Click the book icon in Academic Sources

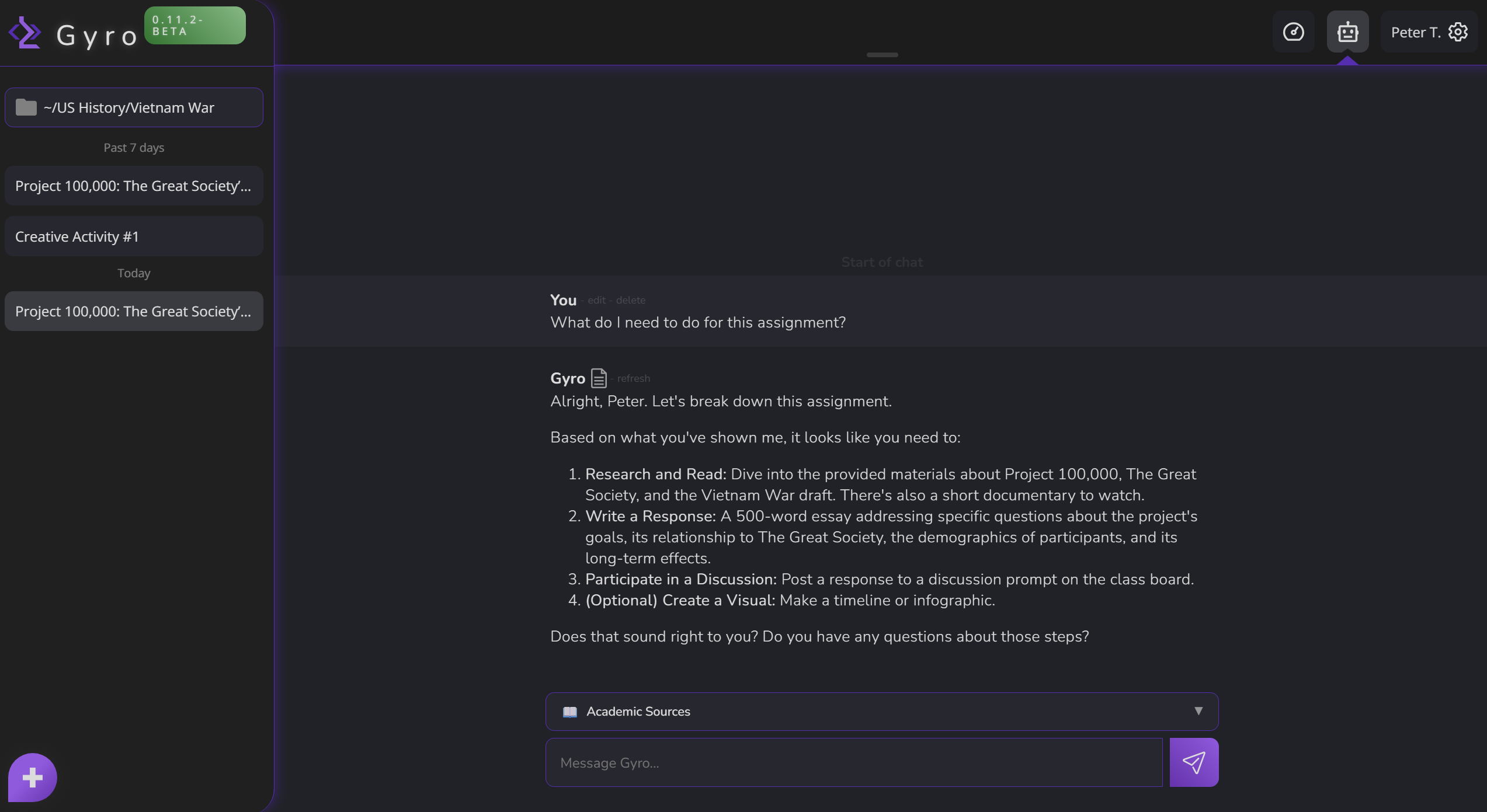pos(569,712)
